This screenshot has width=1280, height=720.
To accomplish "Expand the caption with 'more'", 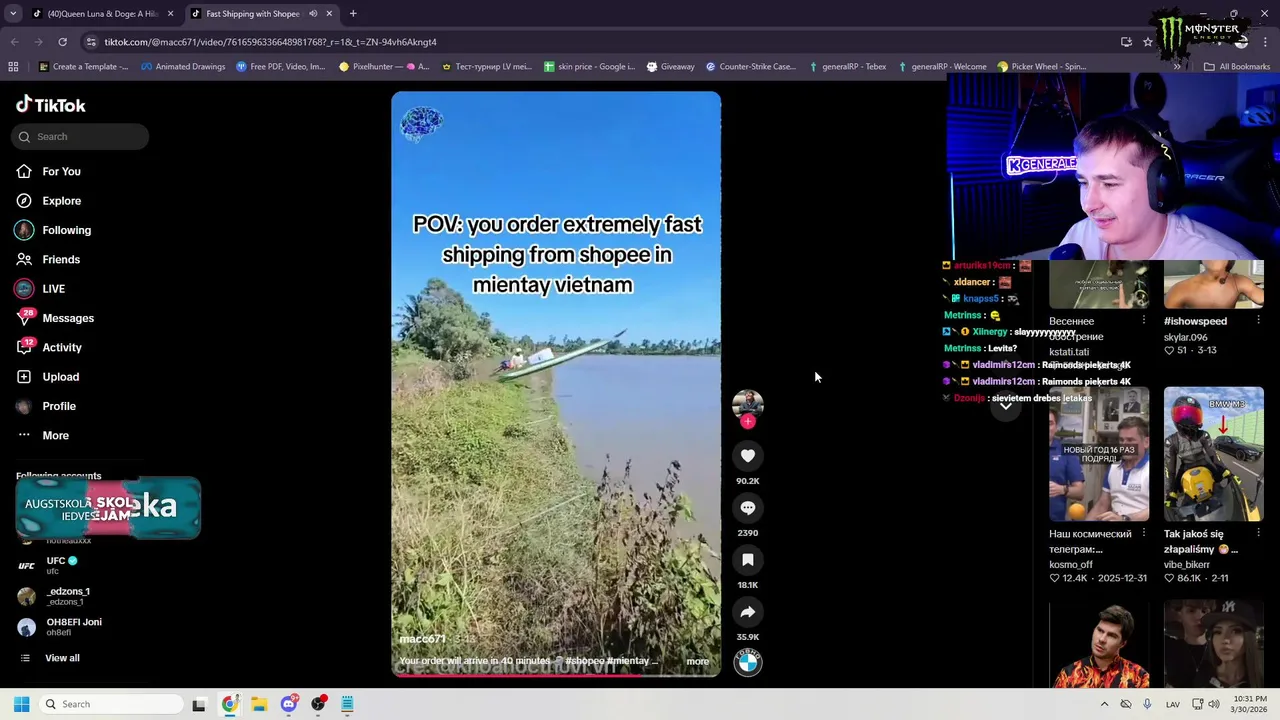I will tap(697, 661).
